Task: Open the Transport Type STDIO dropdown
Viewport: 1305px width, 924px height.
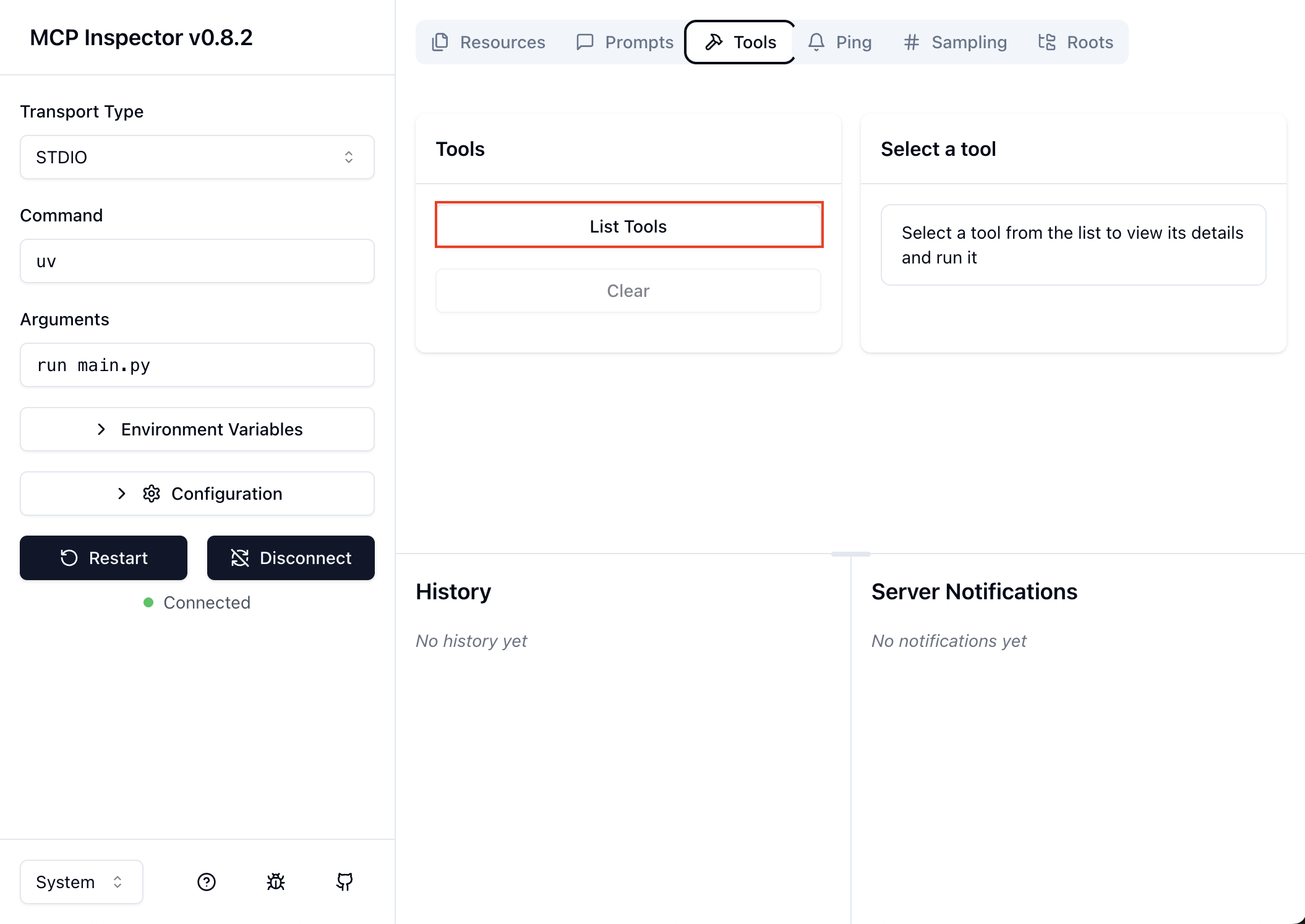Action: 197,157
